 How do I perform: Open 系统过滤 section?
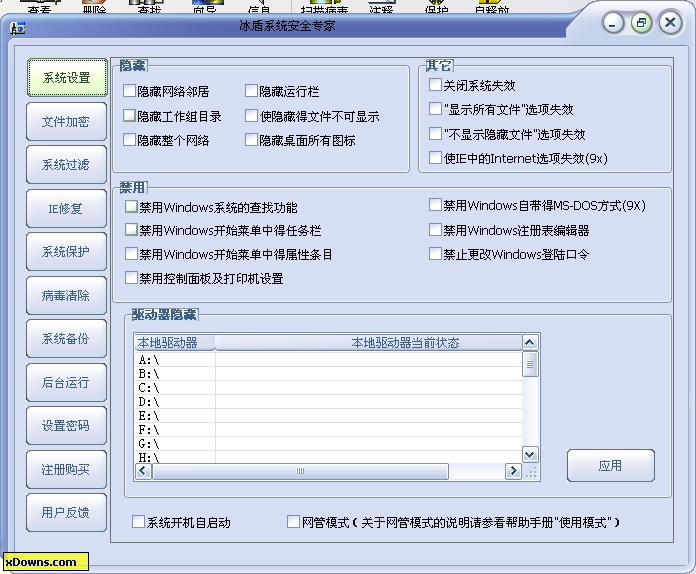66,165
